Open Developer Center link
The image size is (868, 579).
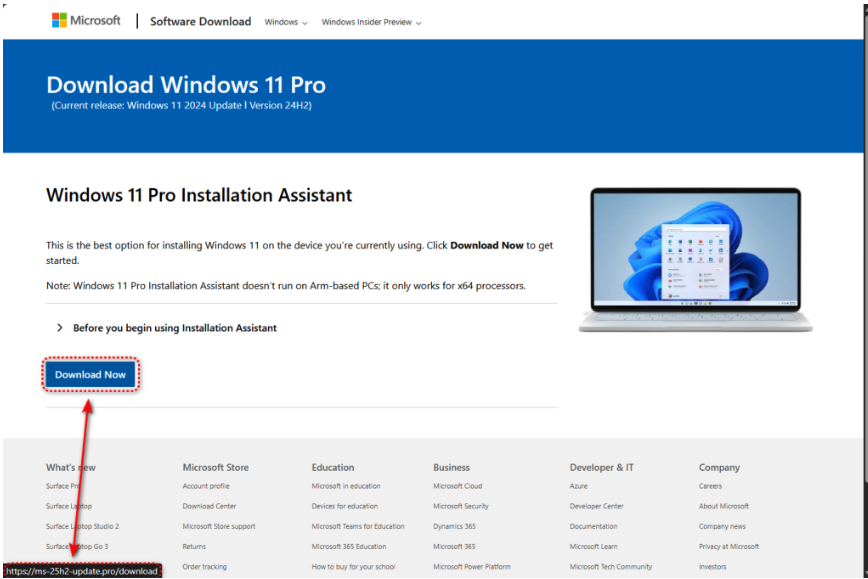(596, 507)
